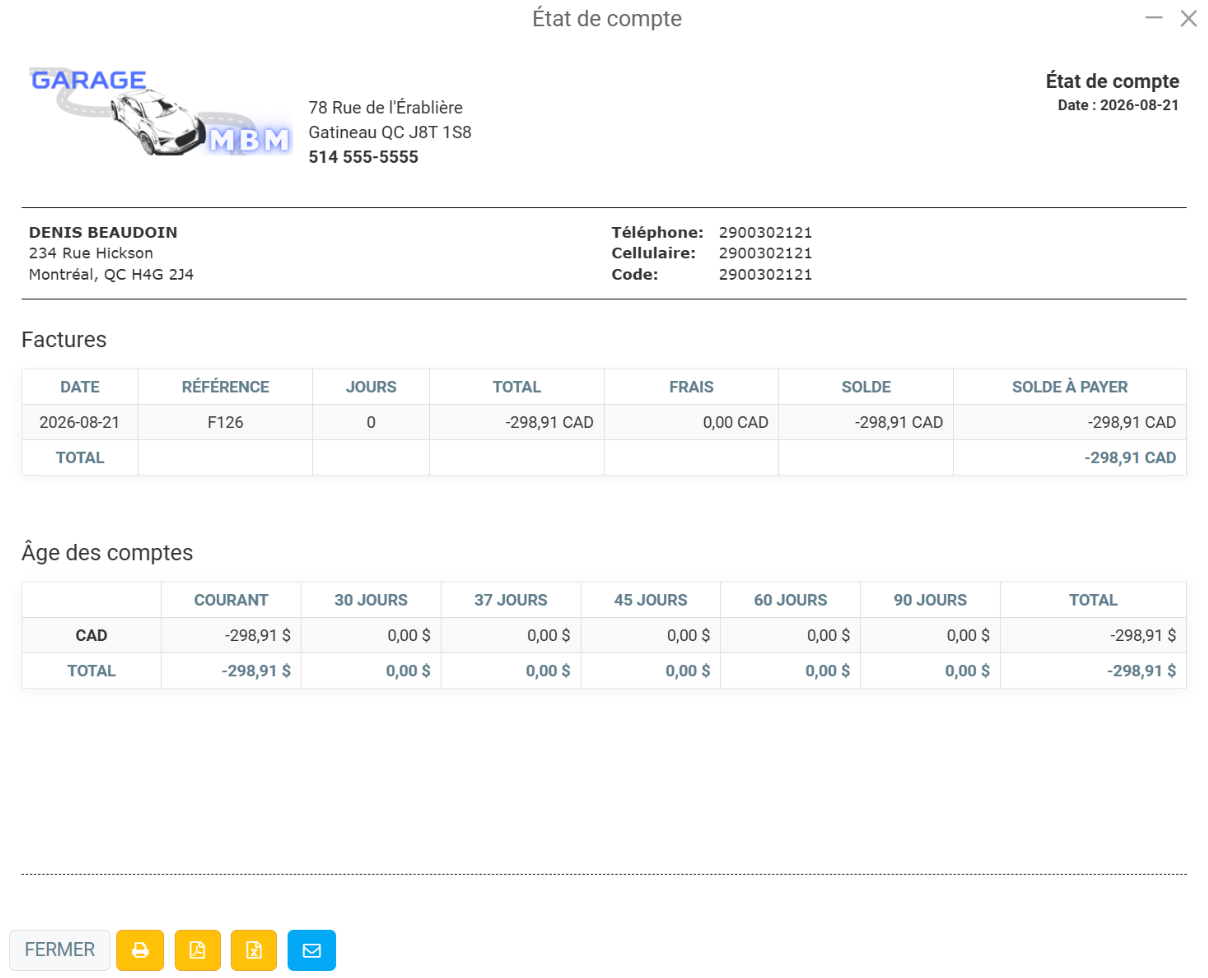
Task: Click TOTAL row label in Âge des comptes
Action: (x=91, y=671)
